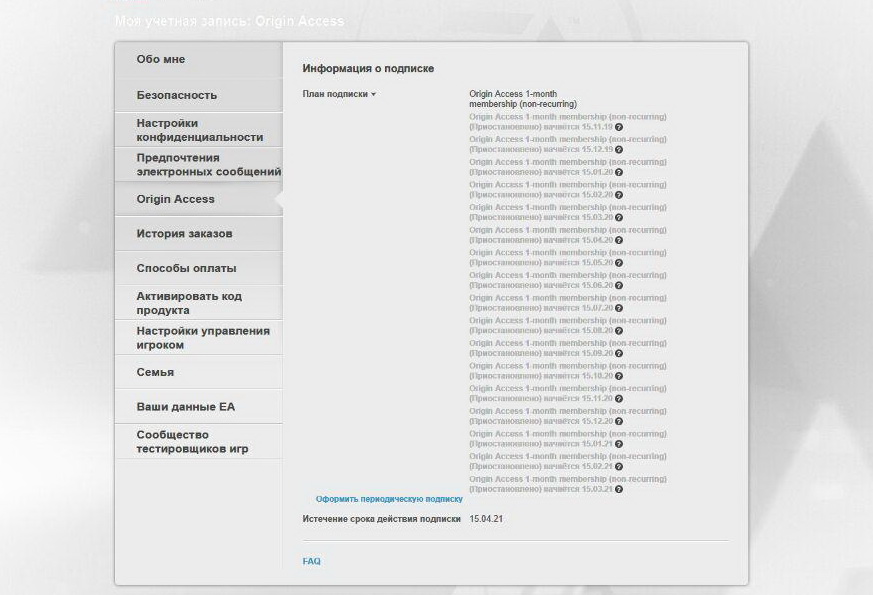Viewport: 873px width, 595px height.
Task: Open help icon for membership starting 15.11.20
Action: click(x=619, y=399)
